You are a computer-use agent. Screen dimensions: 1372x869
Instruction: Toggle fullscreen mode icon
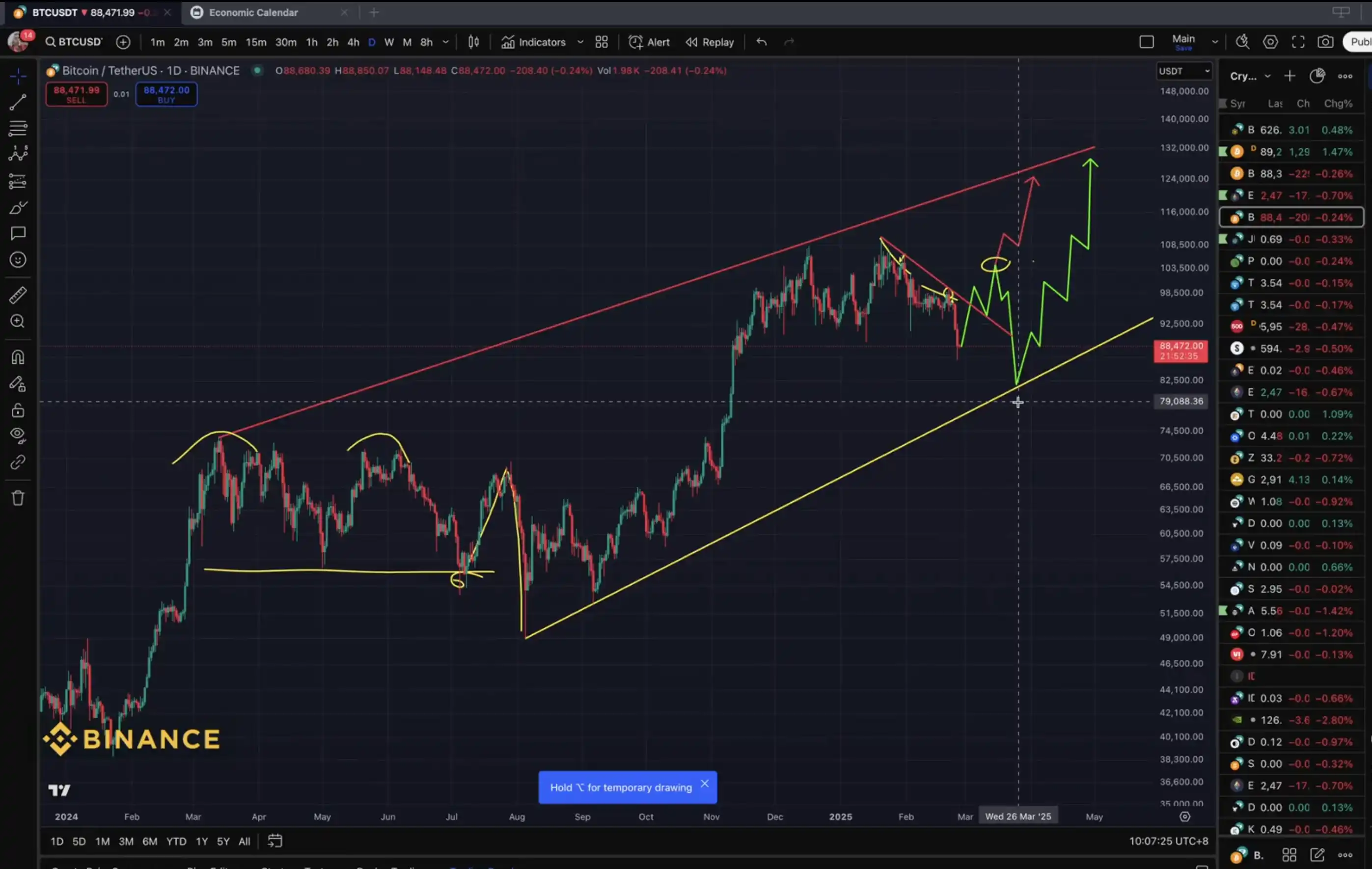tap(1298, 42)
